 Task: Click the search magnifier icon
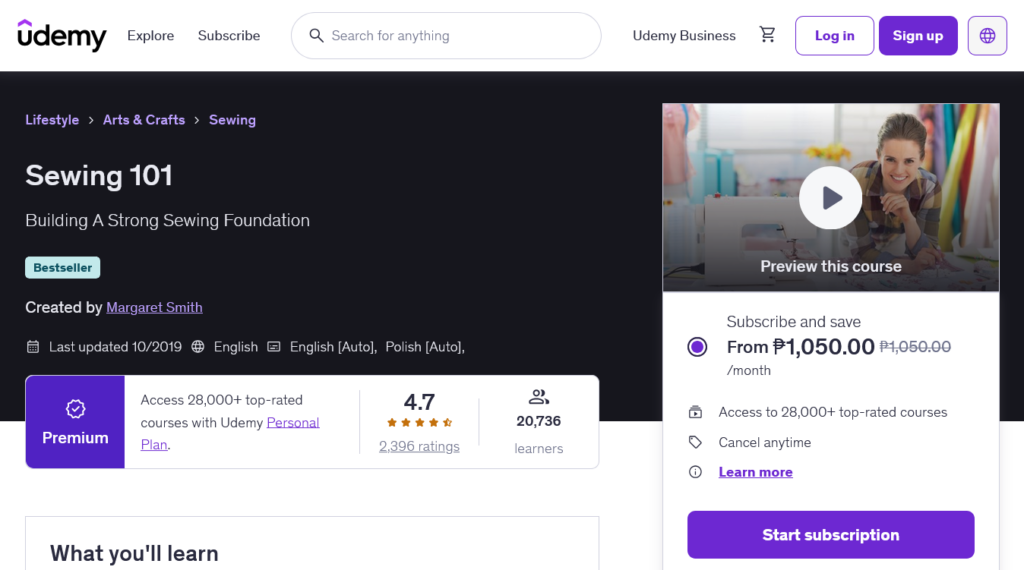click(x=316, y=35)
